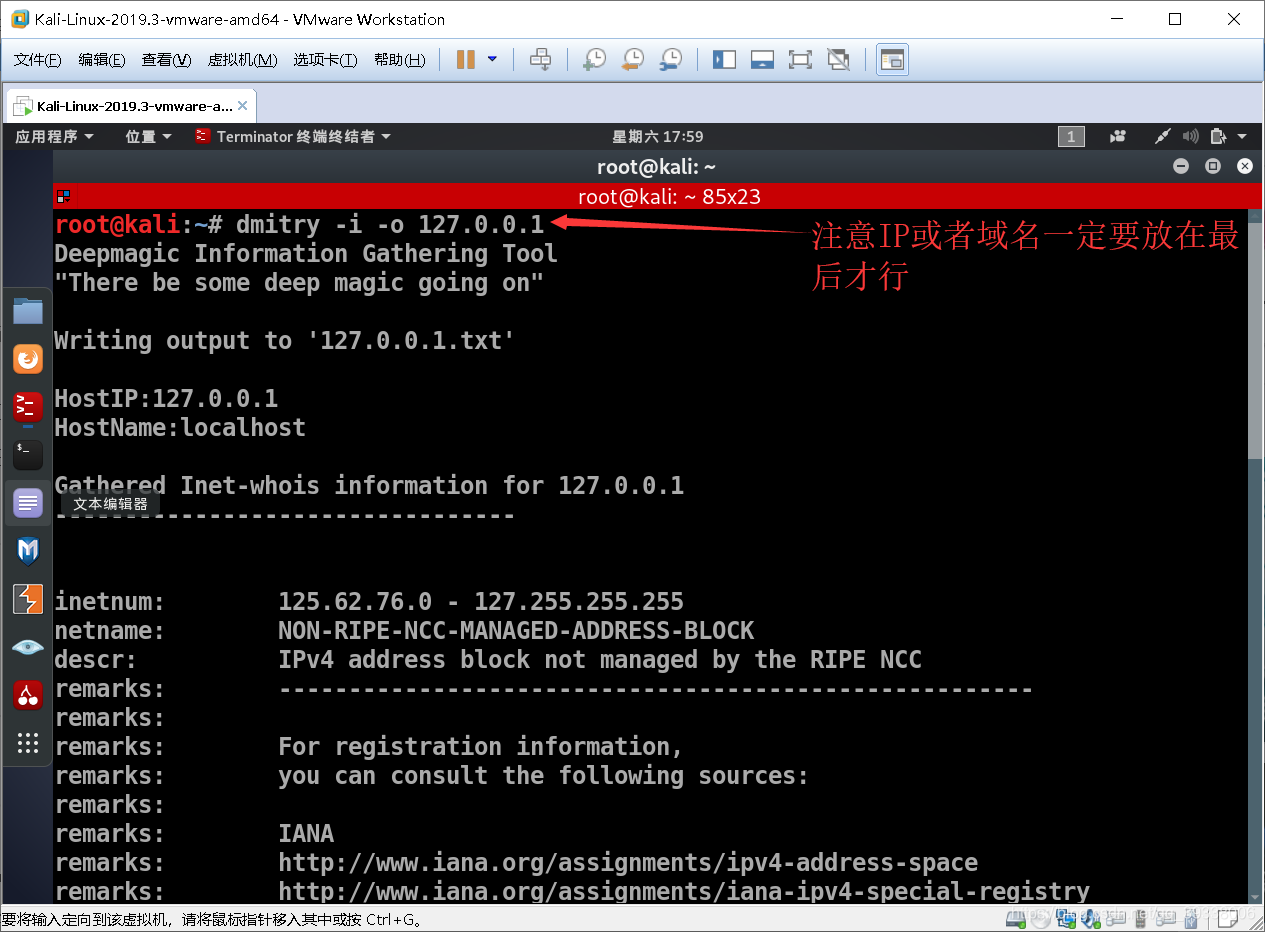Click the clock 星期六 17:59

(658, 136)
